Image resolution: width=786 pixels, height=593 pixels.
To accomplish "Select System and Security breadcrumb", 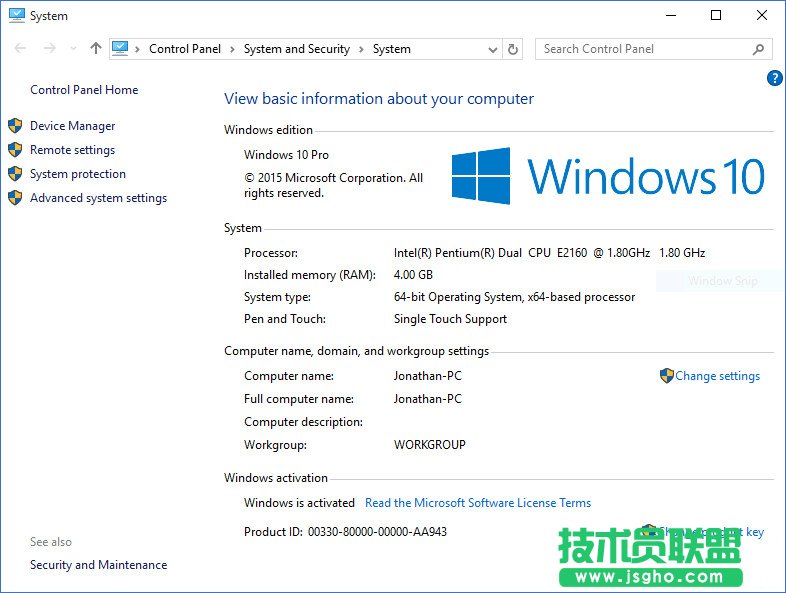I will pos(297,49).
